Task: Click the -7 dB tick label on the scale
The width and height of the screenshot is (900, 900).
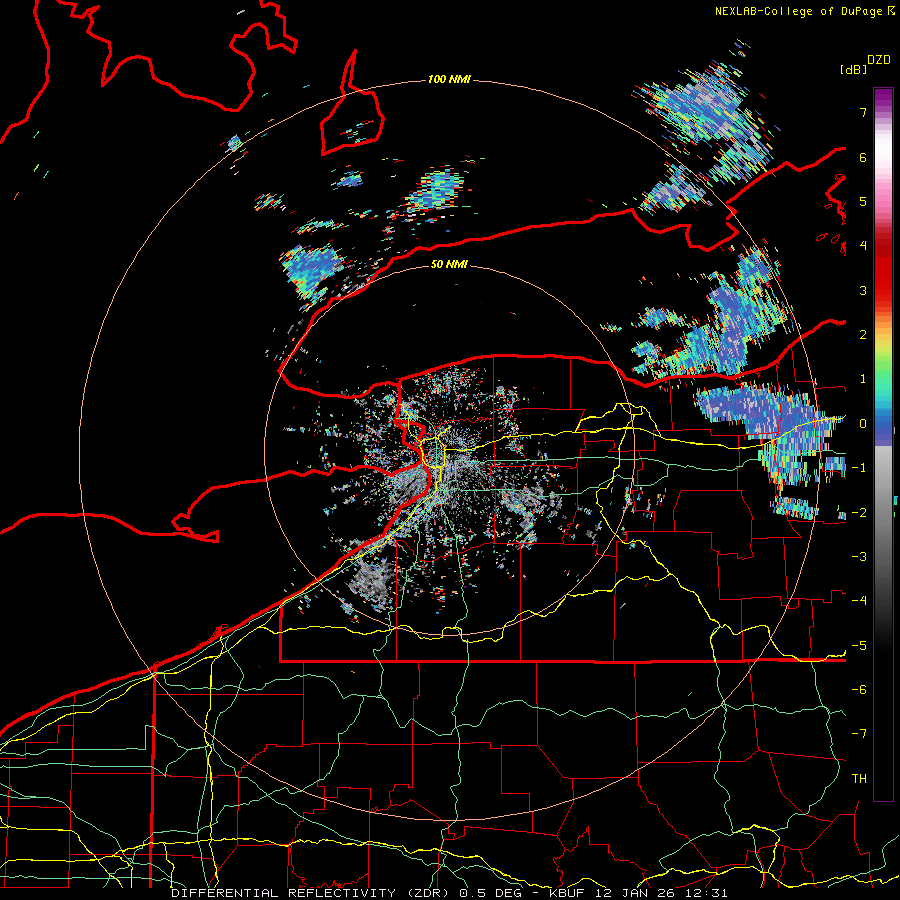Action: (x=859, y=734)
